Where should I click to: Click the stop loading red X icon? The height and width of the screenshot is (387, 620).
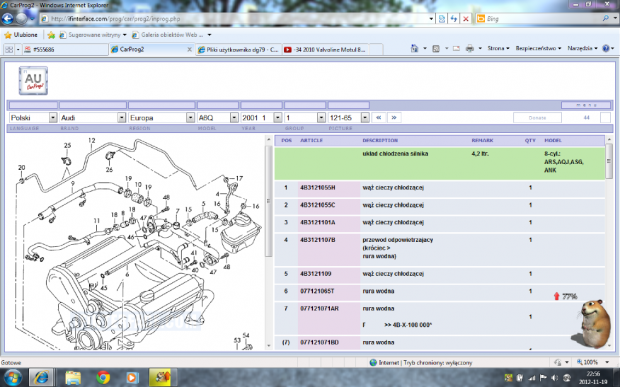pyautogui.click(x=466, y=19)
